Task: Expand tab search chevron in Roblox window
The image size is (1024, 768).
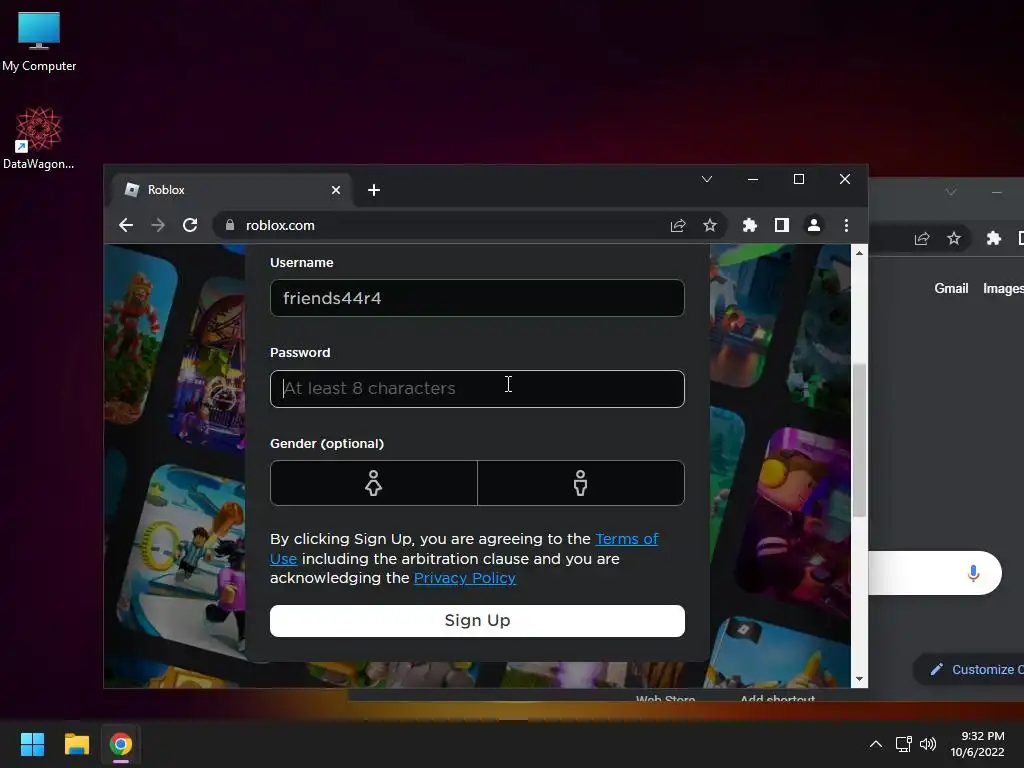Action: point(707,179)
